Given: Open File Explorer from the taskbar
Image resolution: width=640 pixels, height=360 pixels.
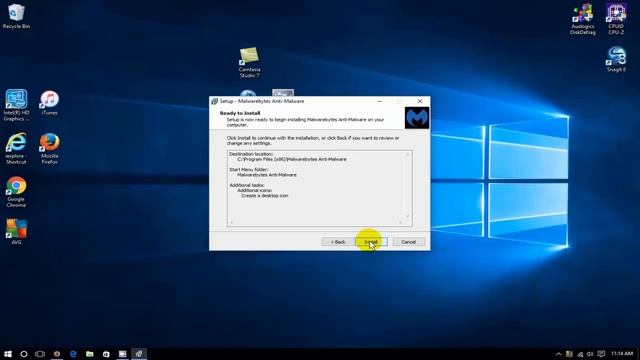Looking at the screenshot, I should tap(90, 354).
